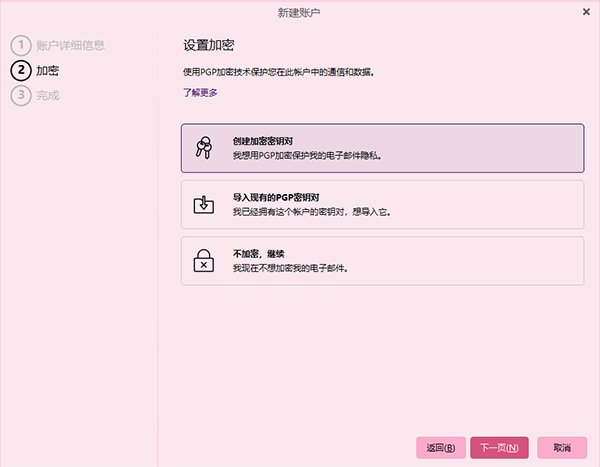
Task: Click the step 1 circle number
Action: click(x=21, y=46)
